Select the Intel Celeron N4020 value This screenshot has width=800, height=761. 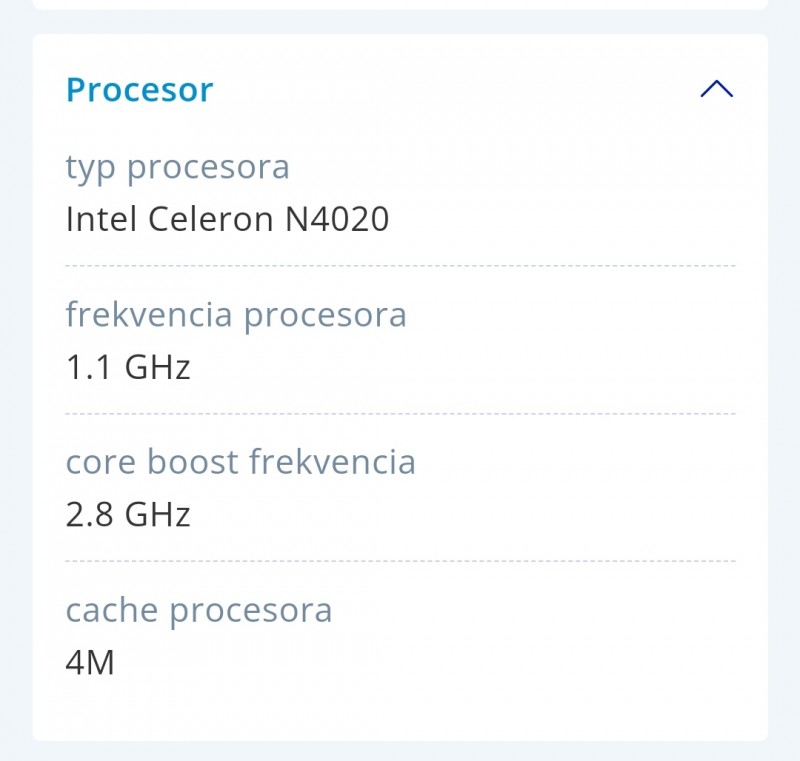click(227, 219)
